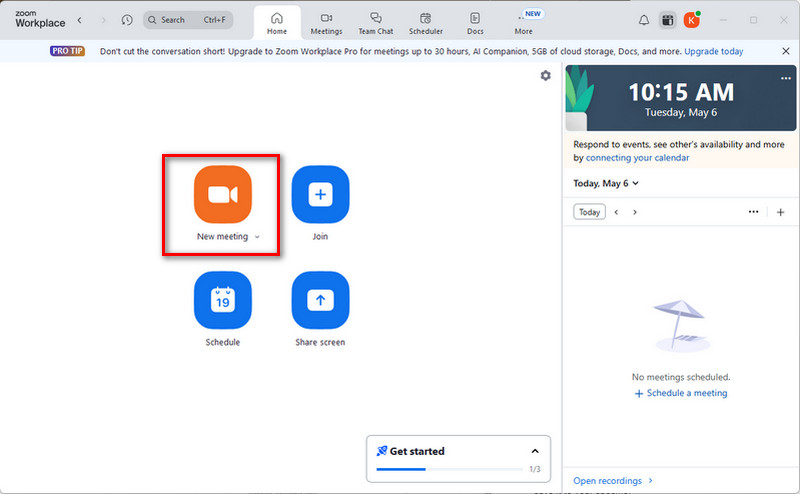
Task: Click the blue Join meeting icon
Action: pos(320,194)
